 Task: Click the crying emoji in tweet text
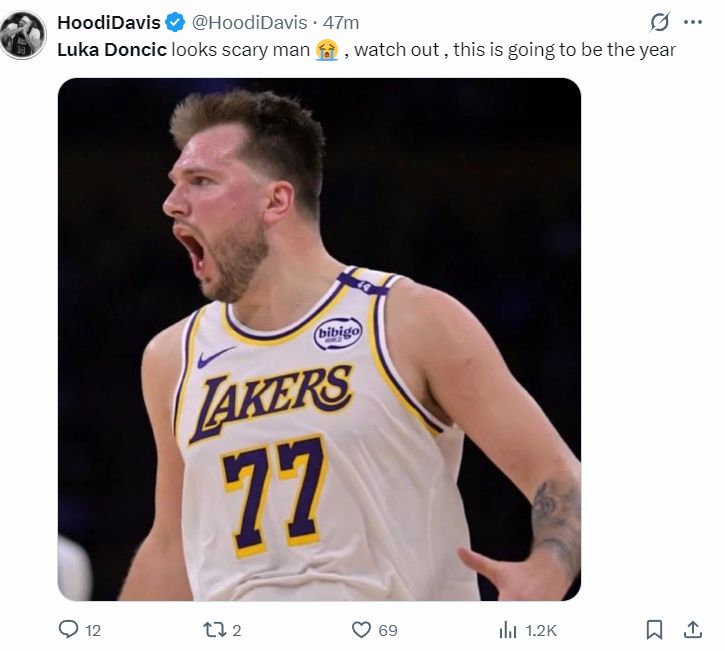[326, 49]
